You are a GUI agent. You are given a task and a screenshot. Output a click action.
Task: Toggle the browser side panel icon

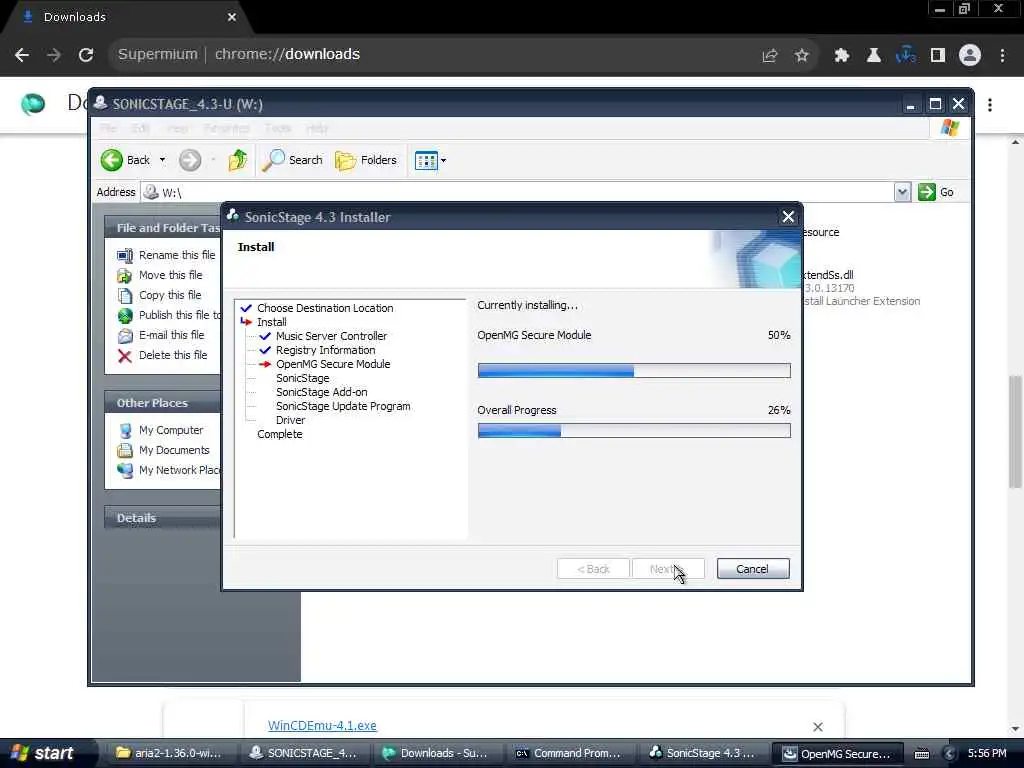point(938,56)
